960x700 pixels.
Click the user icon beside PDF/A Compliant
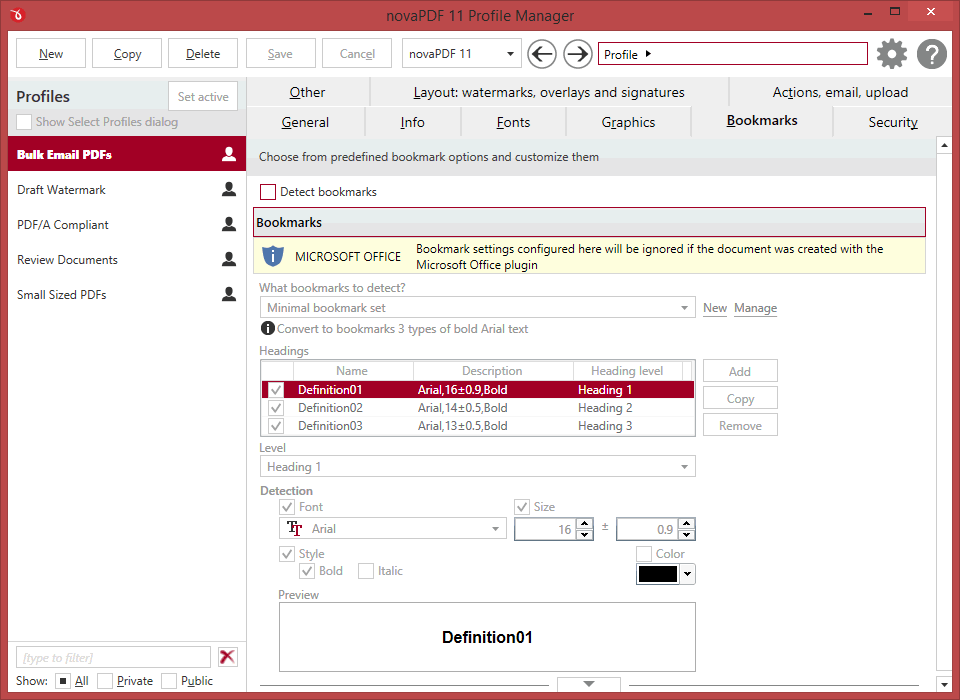tap(229, 224)
